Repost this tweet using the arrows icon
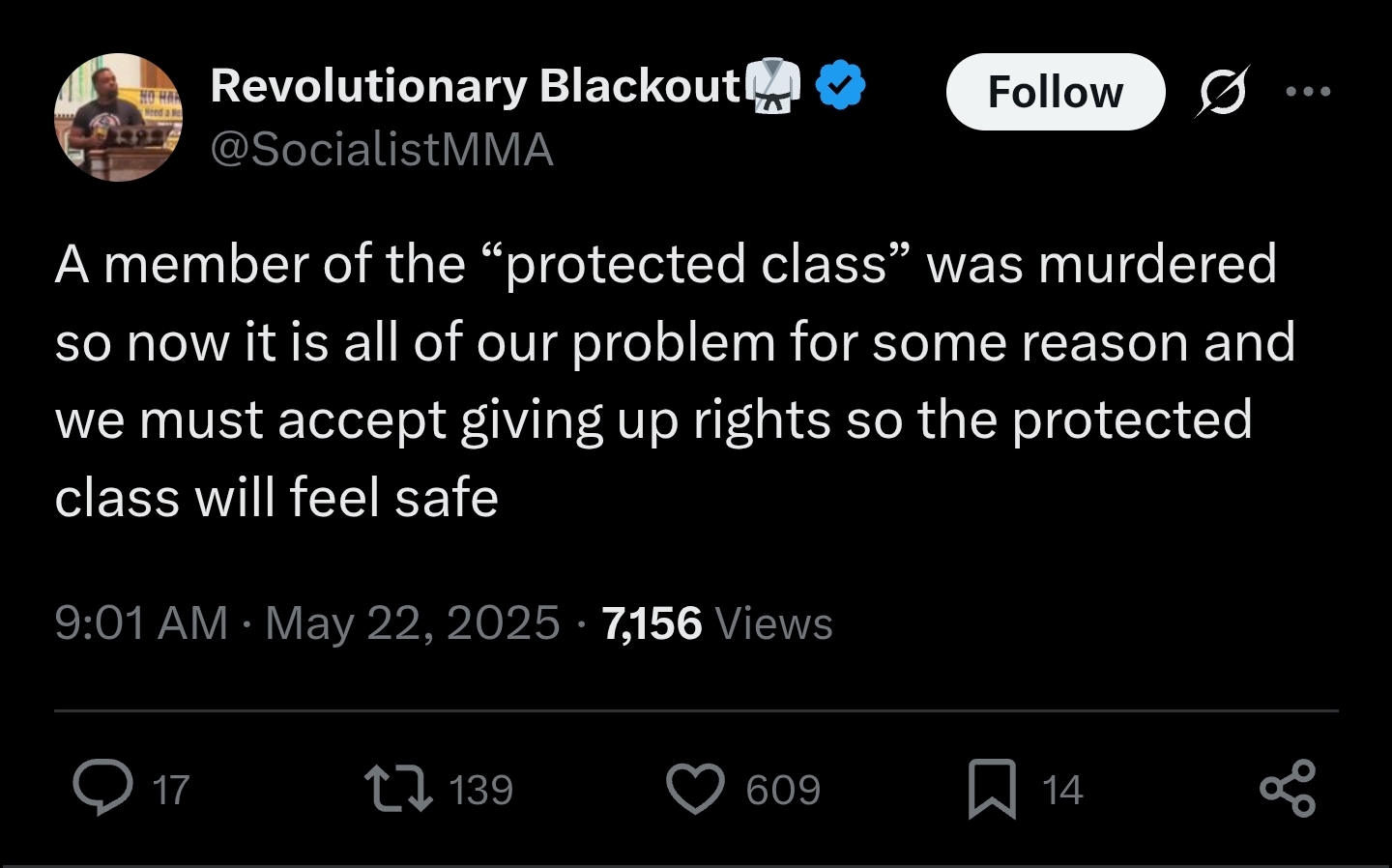This screenshot has width=1392, height=868. click(x=396, y=788)
